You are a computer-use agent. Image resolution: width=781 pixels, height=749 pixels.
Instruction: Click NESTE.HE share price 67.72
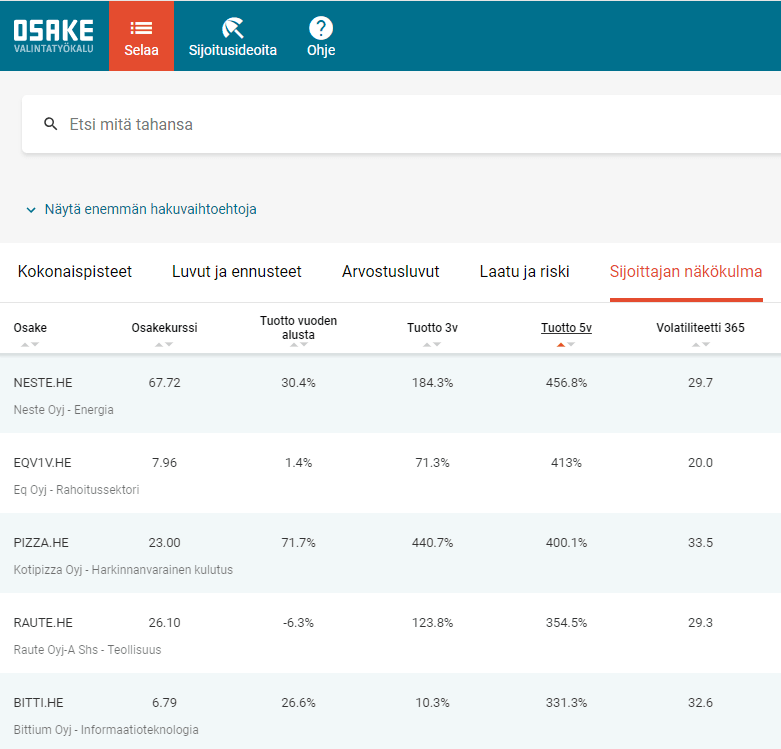[164, 383]
